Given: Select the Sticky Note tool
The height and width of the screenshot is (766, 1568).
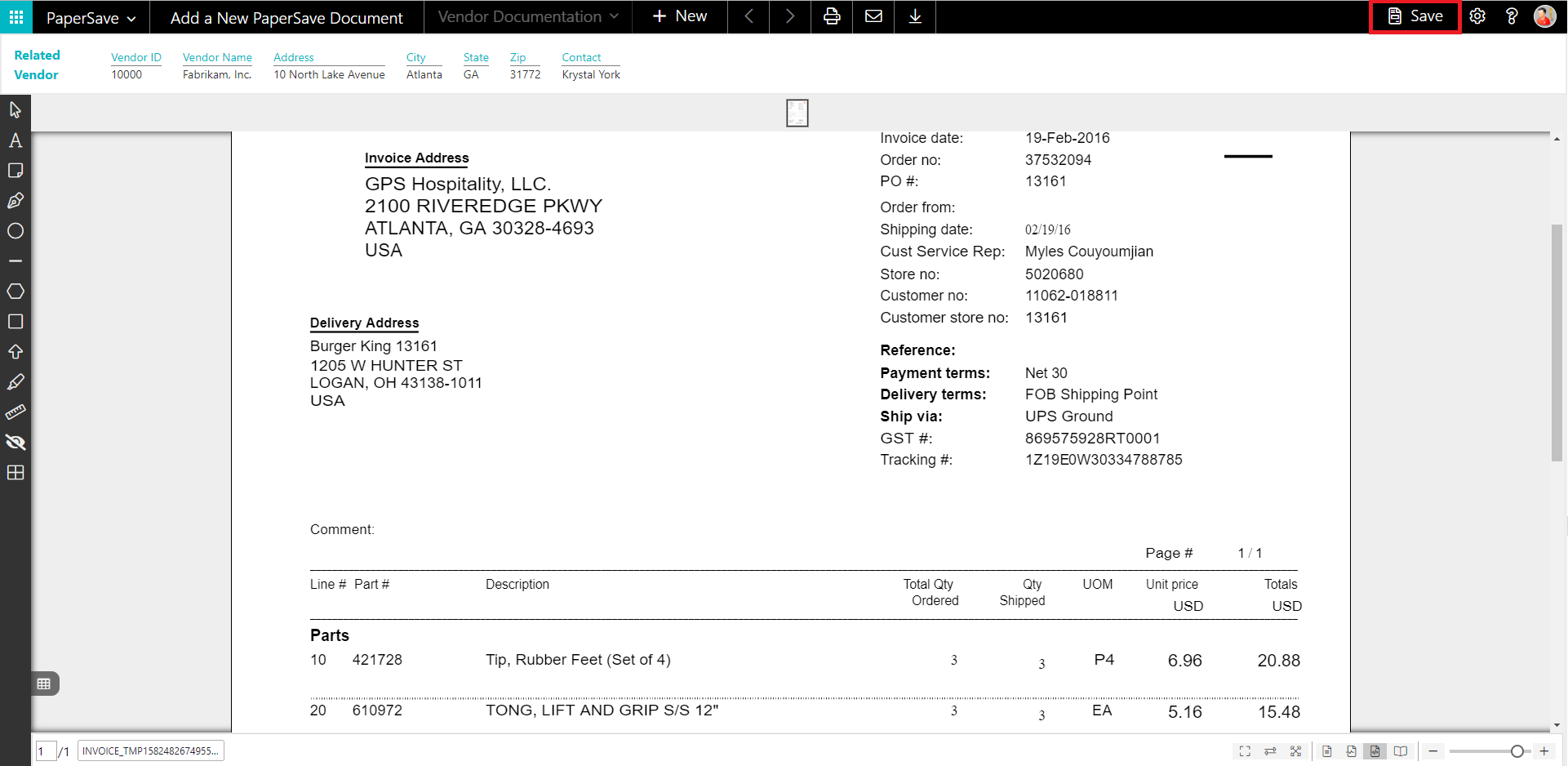Looking at the screenshot, I should 15,171.
